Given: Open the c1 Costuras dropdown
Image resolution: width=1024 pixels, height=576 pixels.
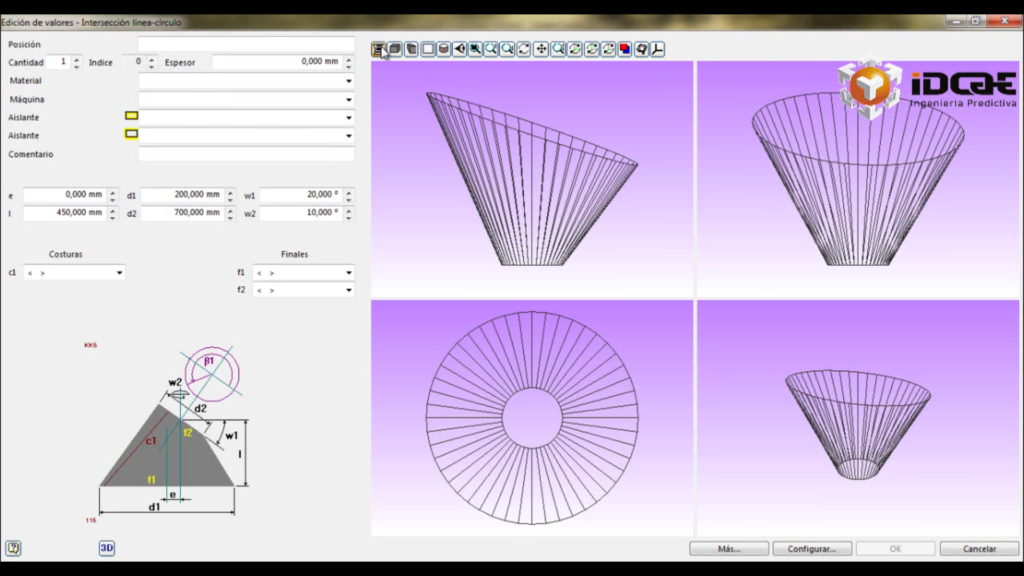Looking at the screenshot, I should click(75, 272).
